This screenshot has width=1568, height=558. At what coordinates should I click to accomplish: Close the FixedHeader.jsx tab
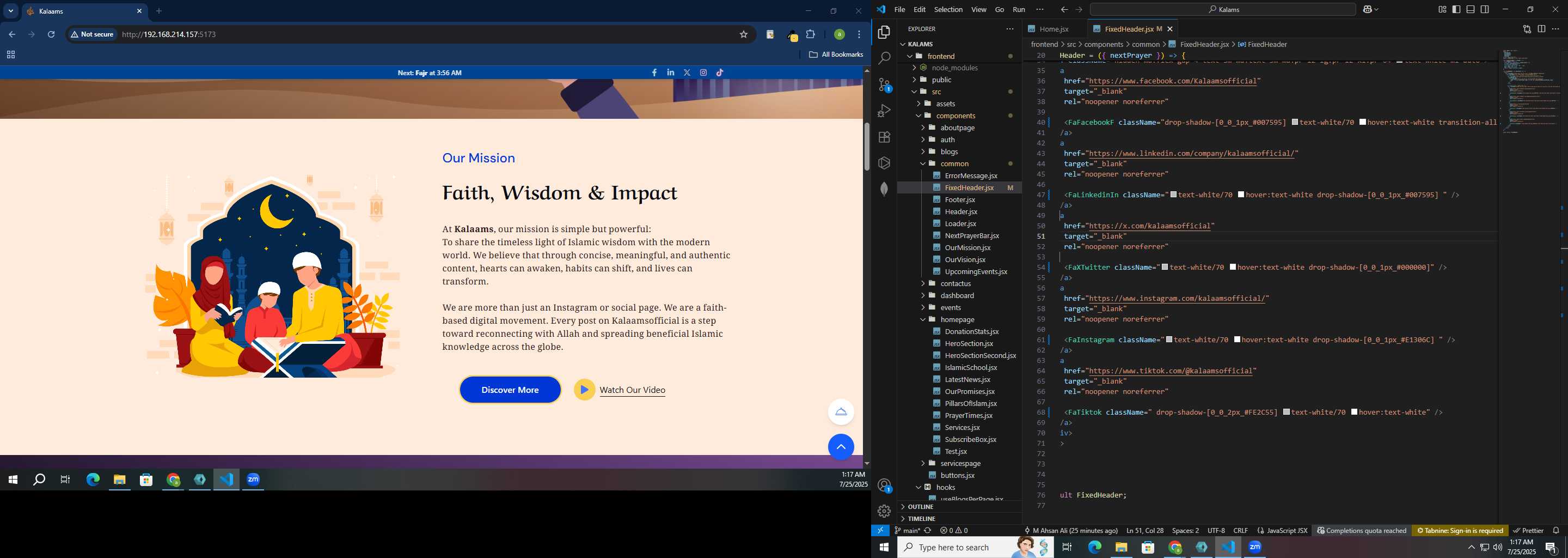(x=1170, y=29)
